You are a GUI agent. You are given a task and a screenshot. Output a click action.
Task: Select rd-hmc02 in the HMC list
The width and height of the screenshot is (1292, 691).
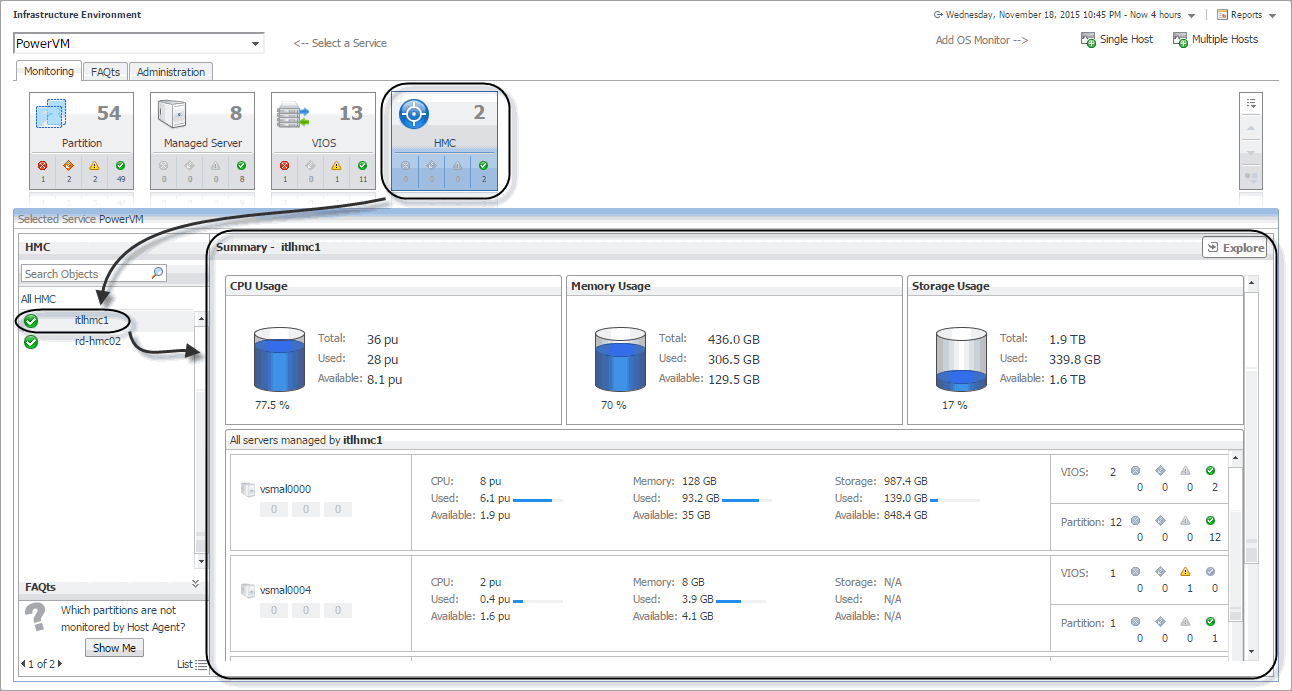tap(98, 341)
